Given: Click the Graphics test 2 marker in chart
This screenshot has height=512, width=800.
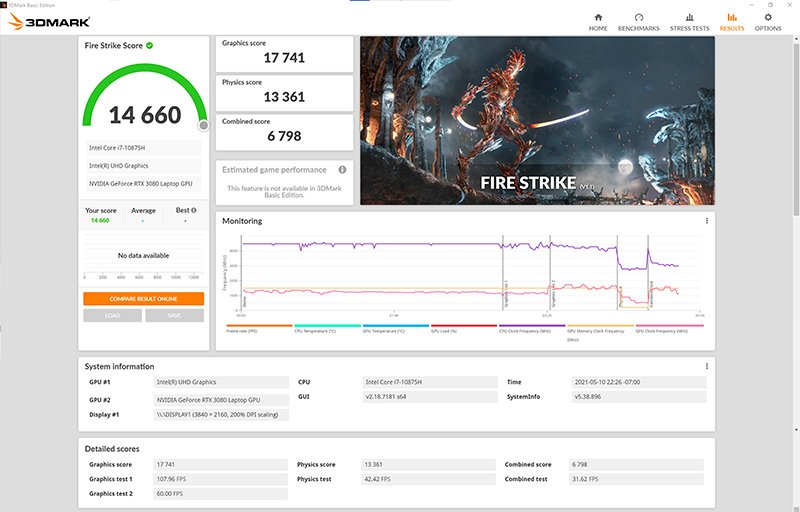Looking at the screenshot, I should [x=551, y=273].
